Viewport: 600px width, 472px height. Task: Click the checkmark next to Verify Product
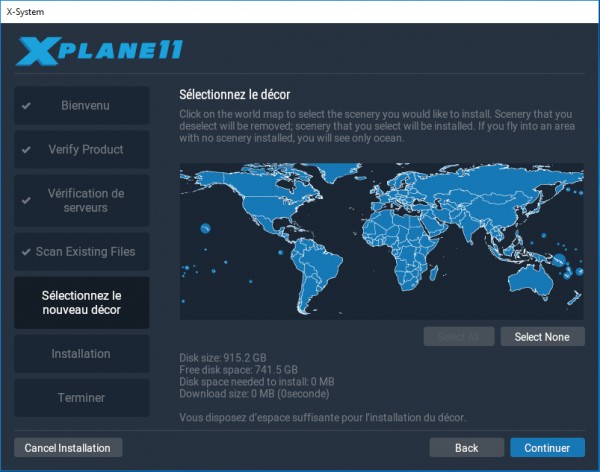click(x=26, y=150)
